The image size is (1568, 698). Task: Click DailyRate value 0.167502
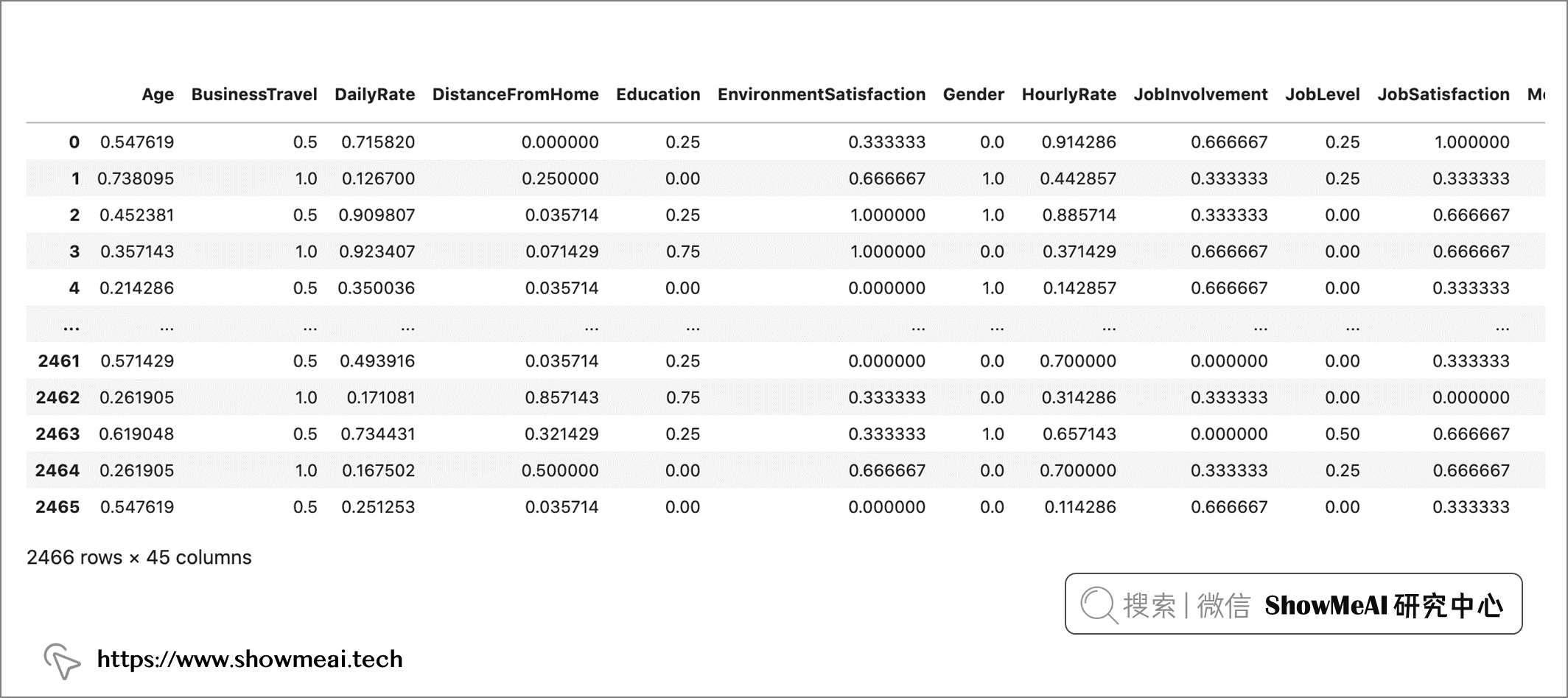[379, 470]
